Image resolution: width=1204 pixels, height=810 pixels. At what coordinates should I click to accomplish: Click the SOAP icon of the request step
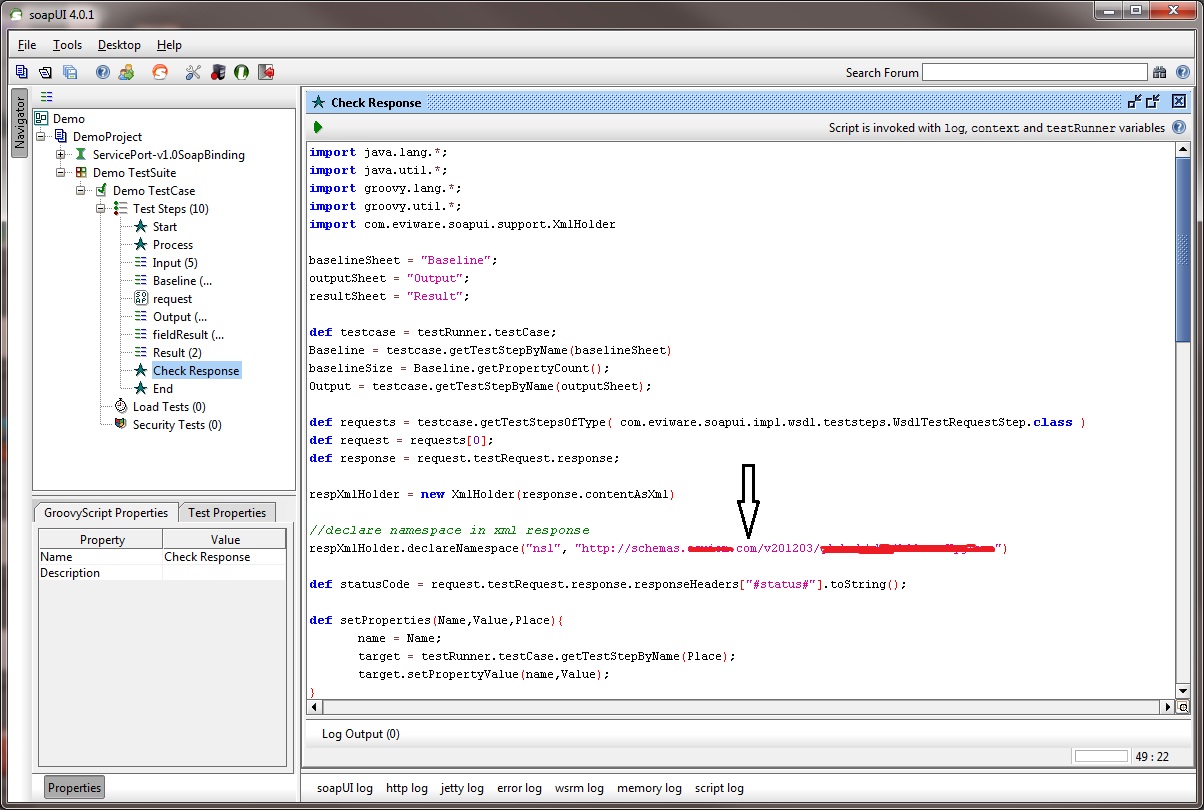[141, 299]
